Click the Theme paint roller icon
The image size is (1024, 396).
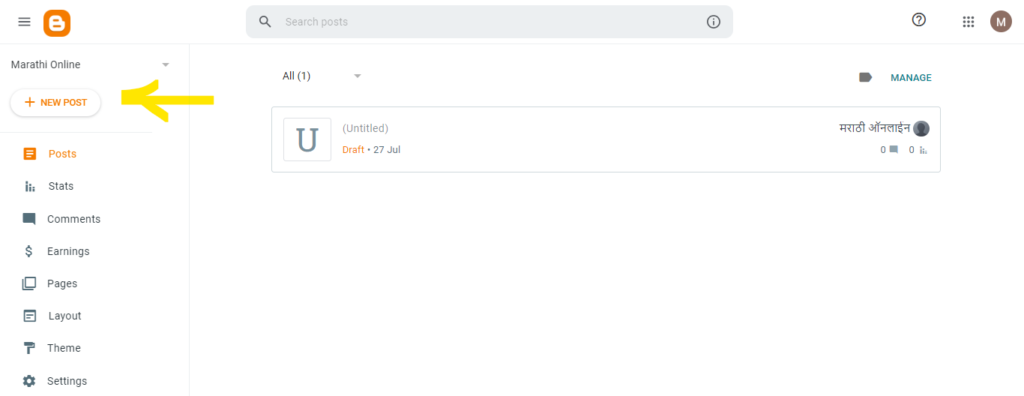(x=29, y=348)
